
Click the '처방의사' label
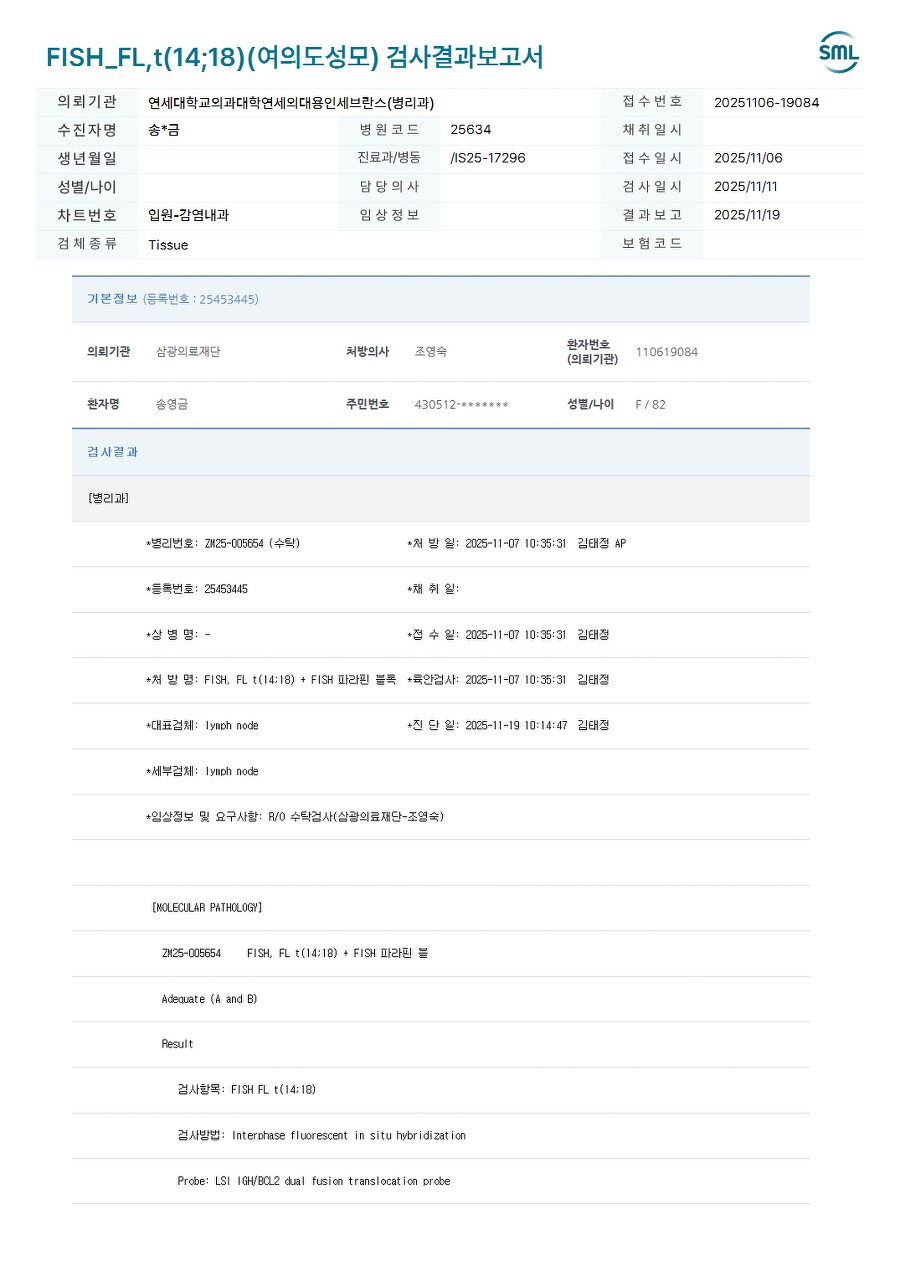coord(368,352)
